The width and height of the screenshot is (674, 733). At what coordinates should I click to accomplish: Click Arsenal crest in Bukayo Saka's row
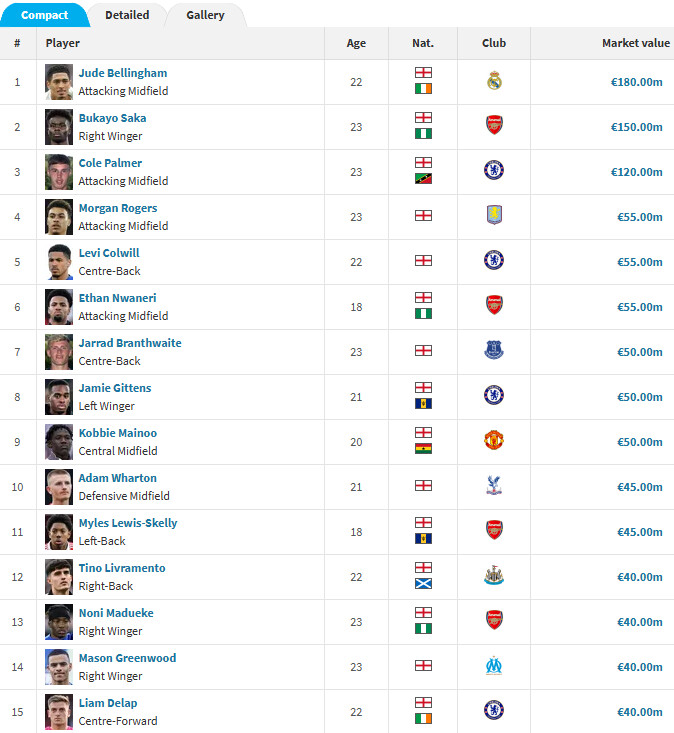pyautogui.click(x=493, y=126)
